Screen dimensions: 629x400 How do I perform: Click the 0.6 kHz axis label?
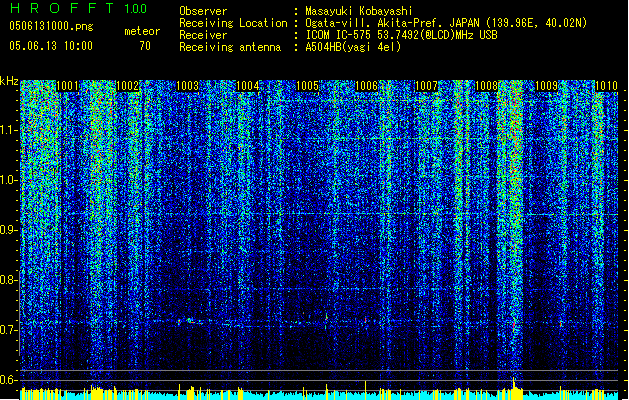click(8, 380)
